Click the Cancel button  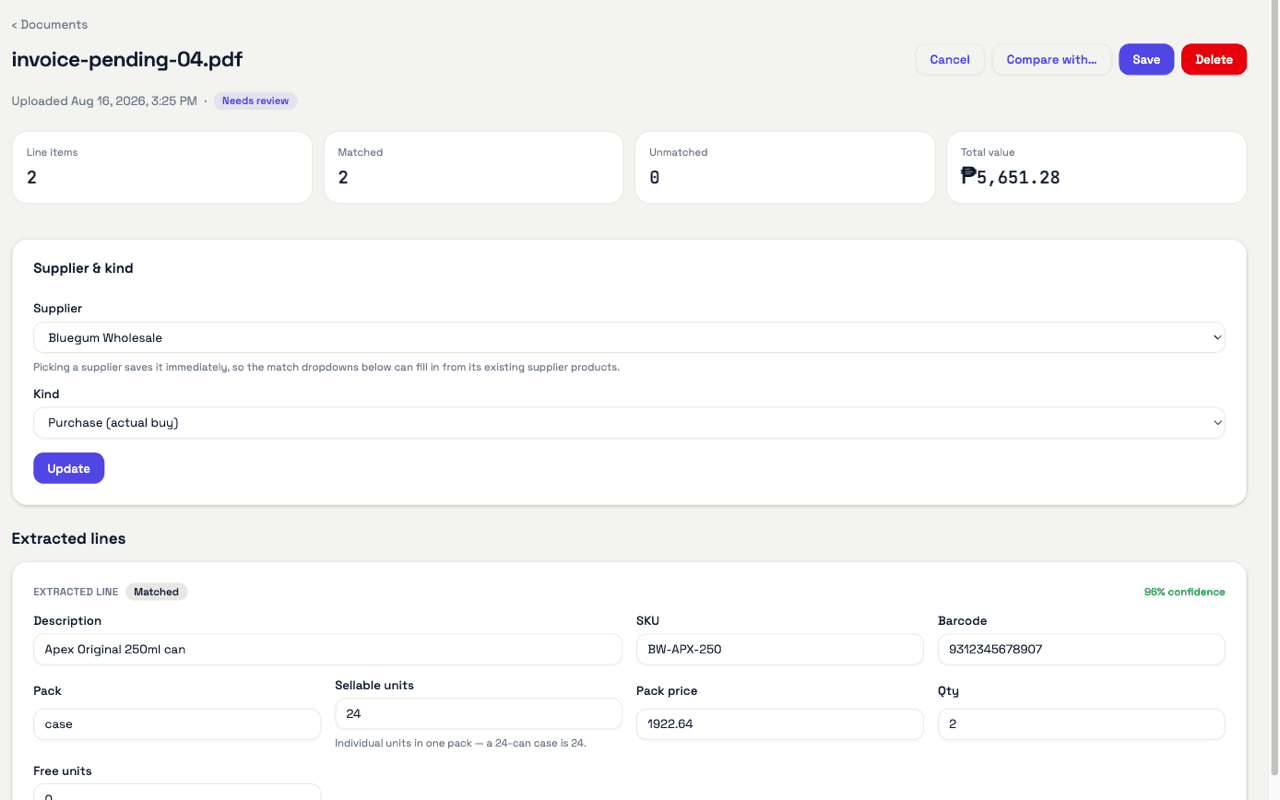(950, 59)
